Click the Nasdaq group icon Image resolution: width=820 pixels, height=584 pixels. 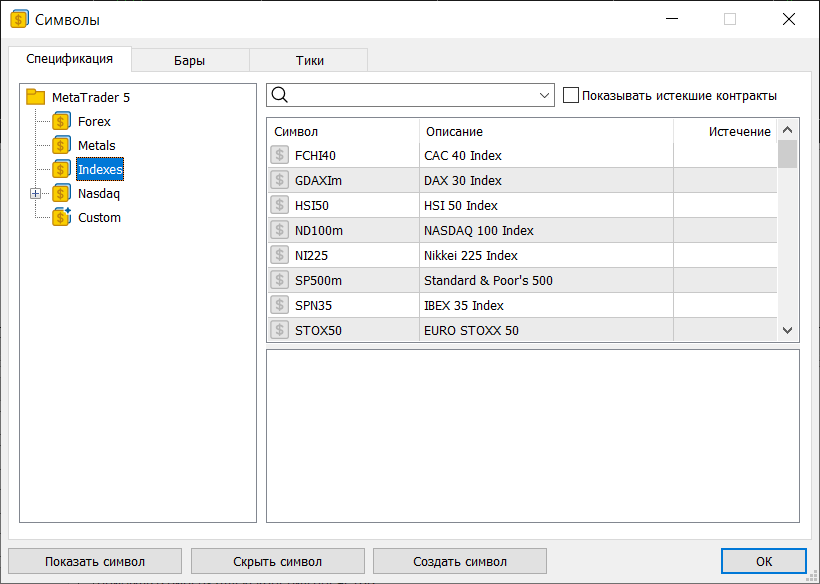pos(61,193)
